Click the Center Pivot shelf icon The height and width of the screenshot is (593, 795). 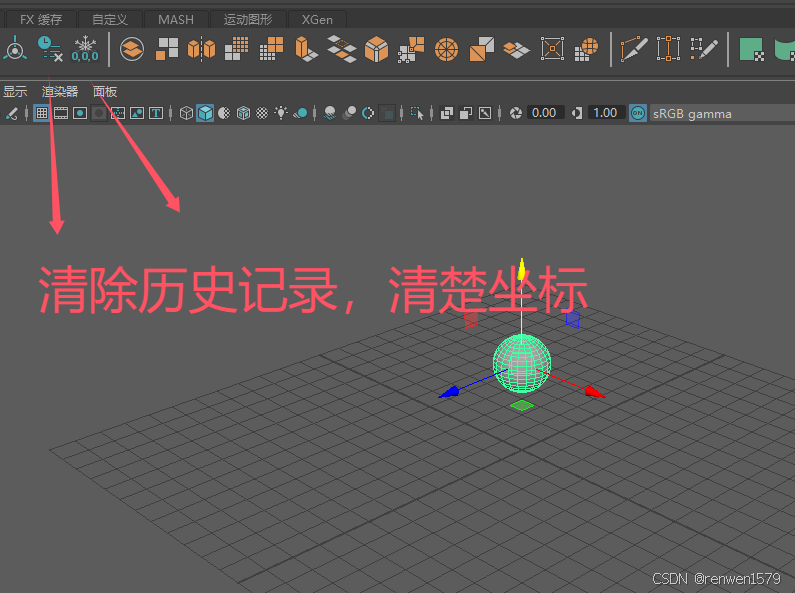point(15,49)
